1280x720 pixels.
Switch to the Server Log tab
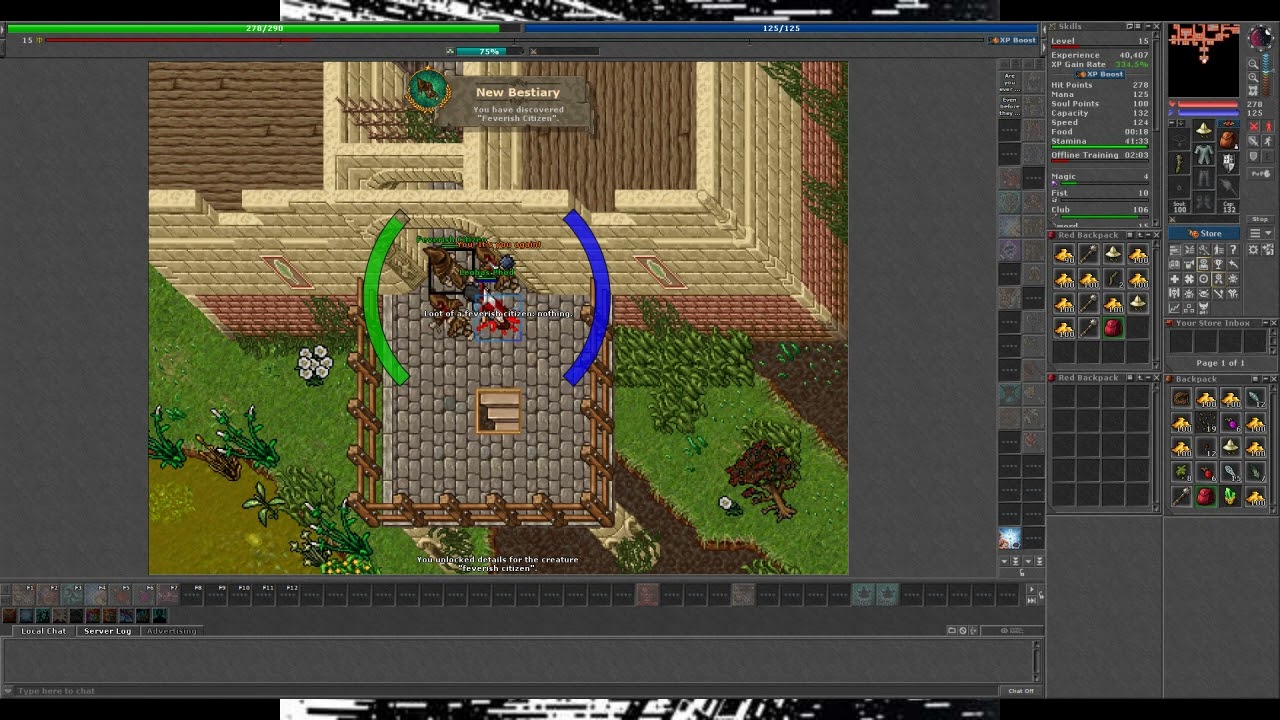pyautogui.click(x=107, y=631)
